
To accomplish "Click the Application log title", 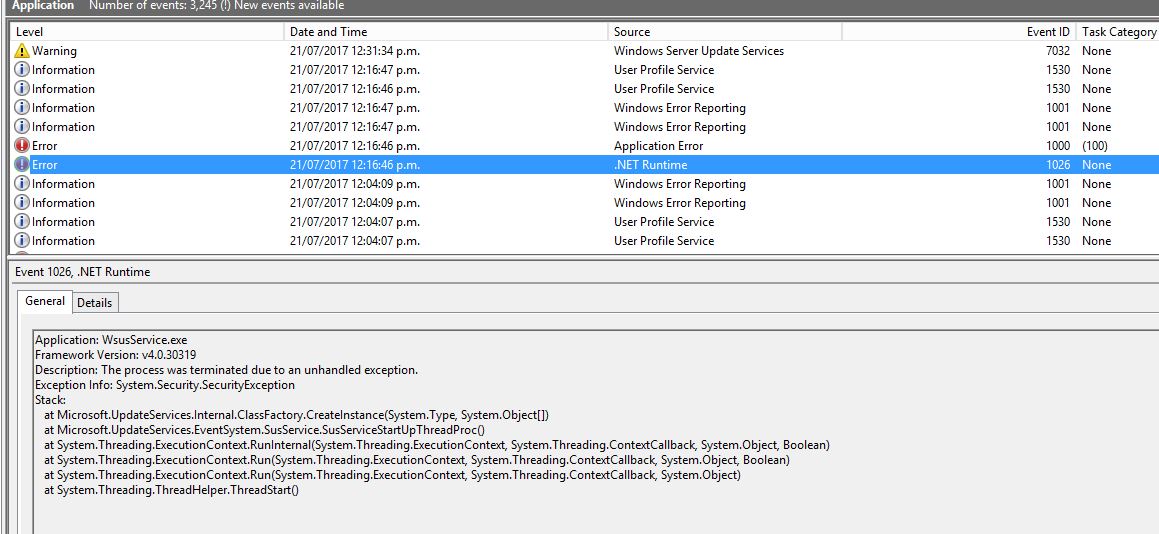I will coord(44,6).
